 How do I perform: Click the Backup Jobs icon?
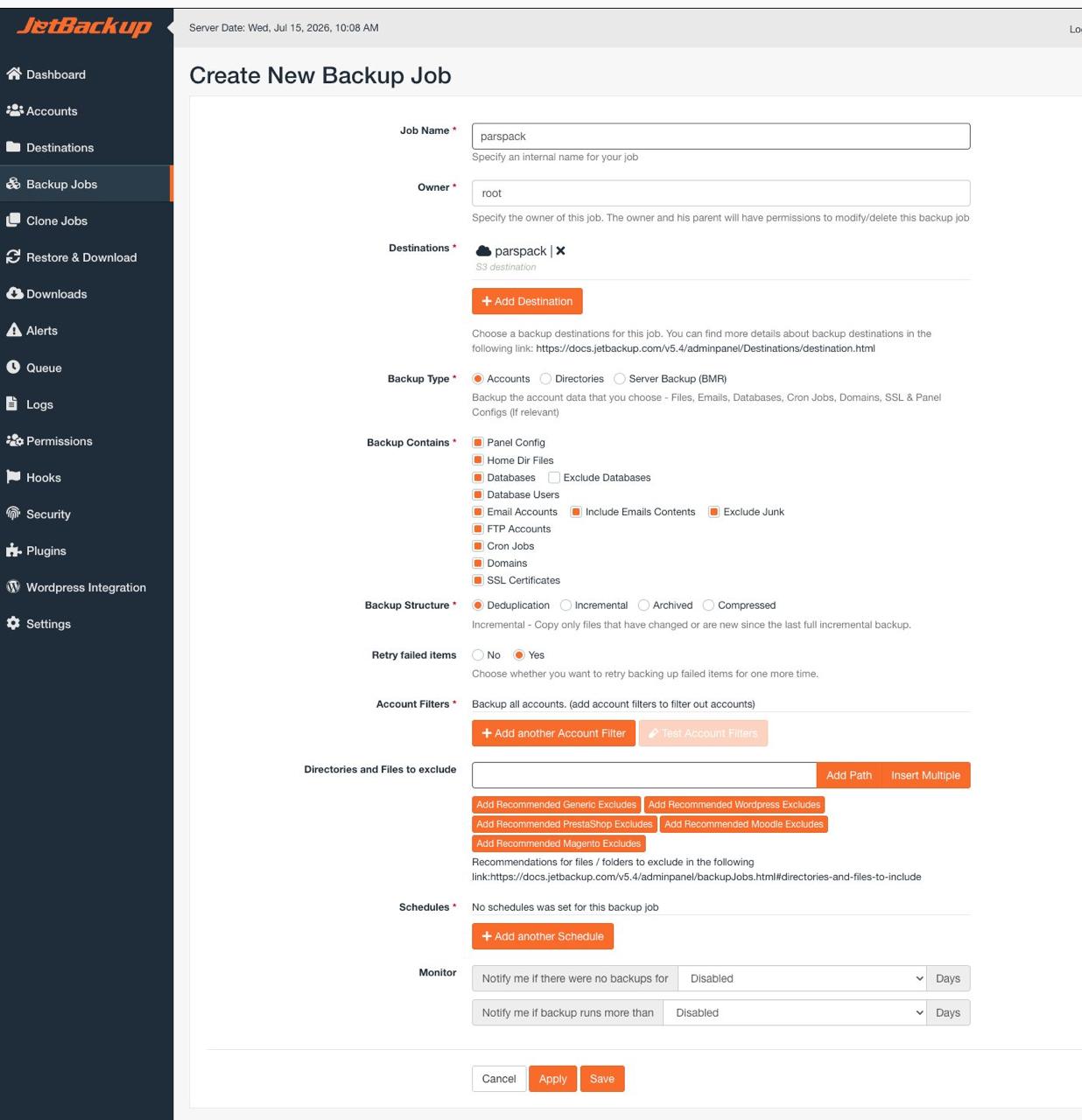(x=13, y=184)
